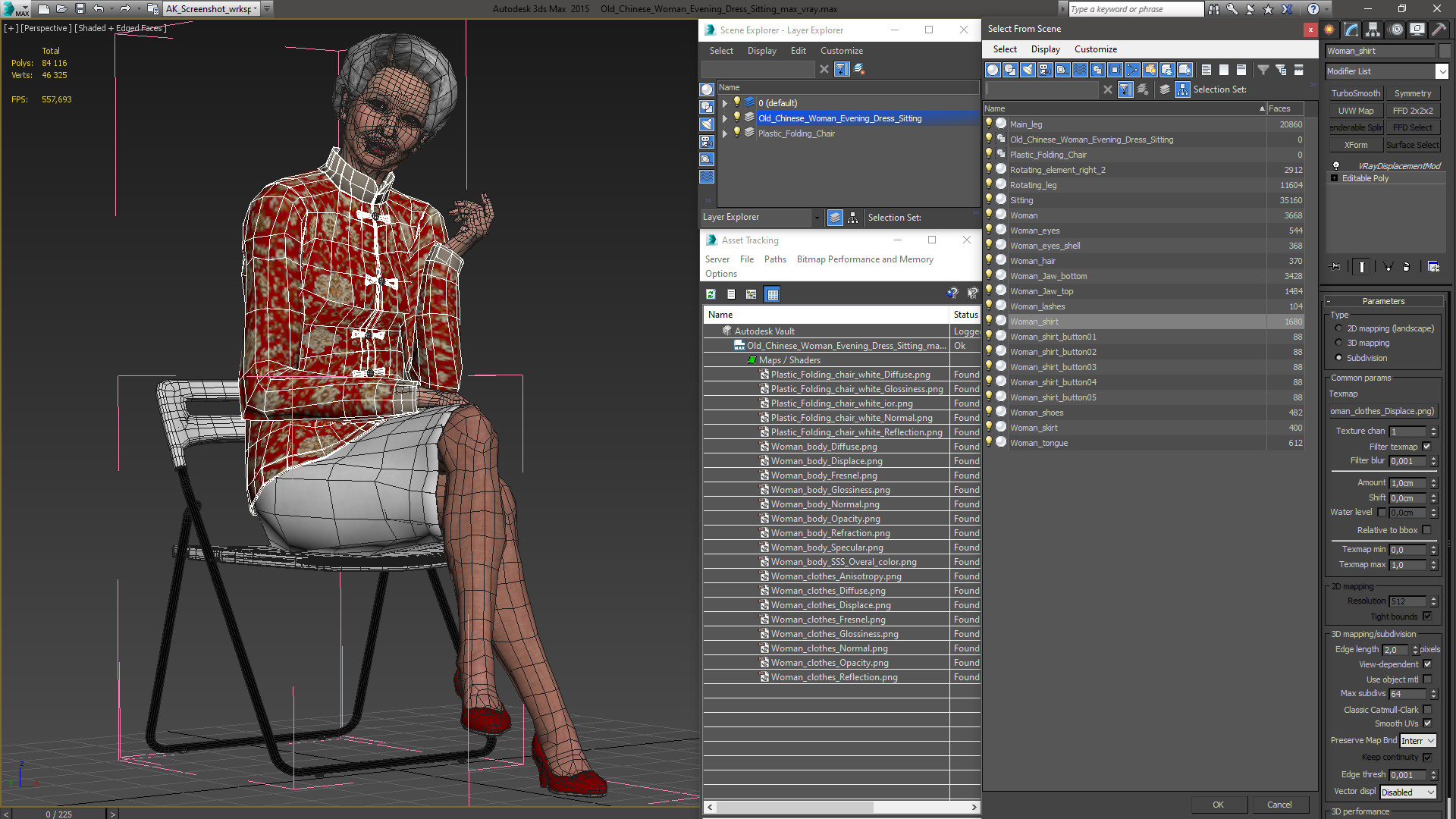Click OK button in Select From Scene
Viewport: 1456px width, 819px height.
point(1218,805)
